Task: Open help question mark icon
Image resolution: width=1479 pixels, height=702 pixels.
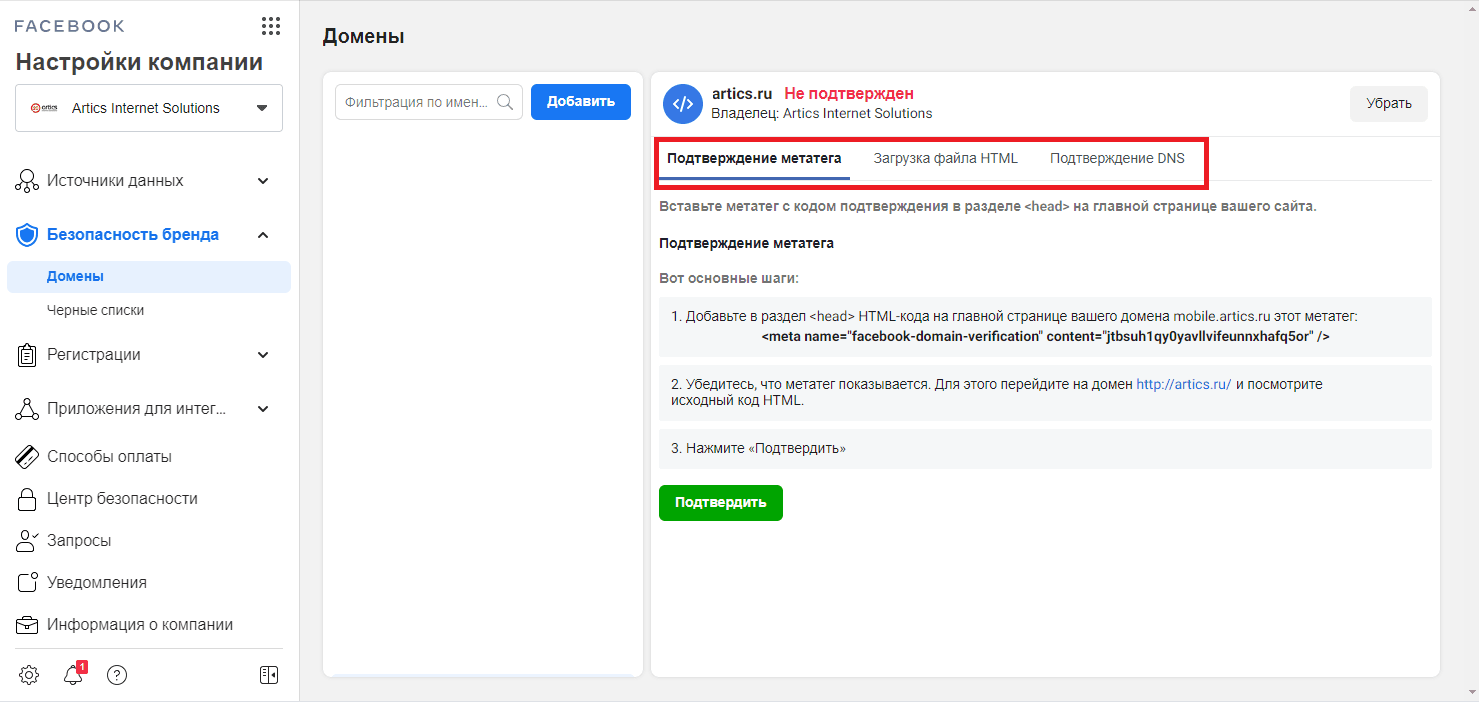Action: pyautogui.click(x=117, y=675)
